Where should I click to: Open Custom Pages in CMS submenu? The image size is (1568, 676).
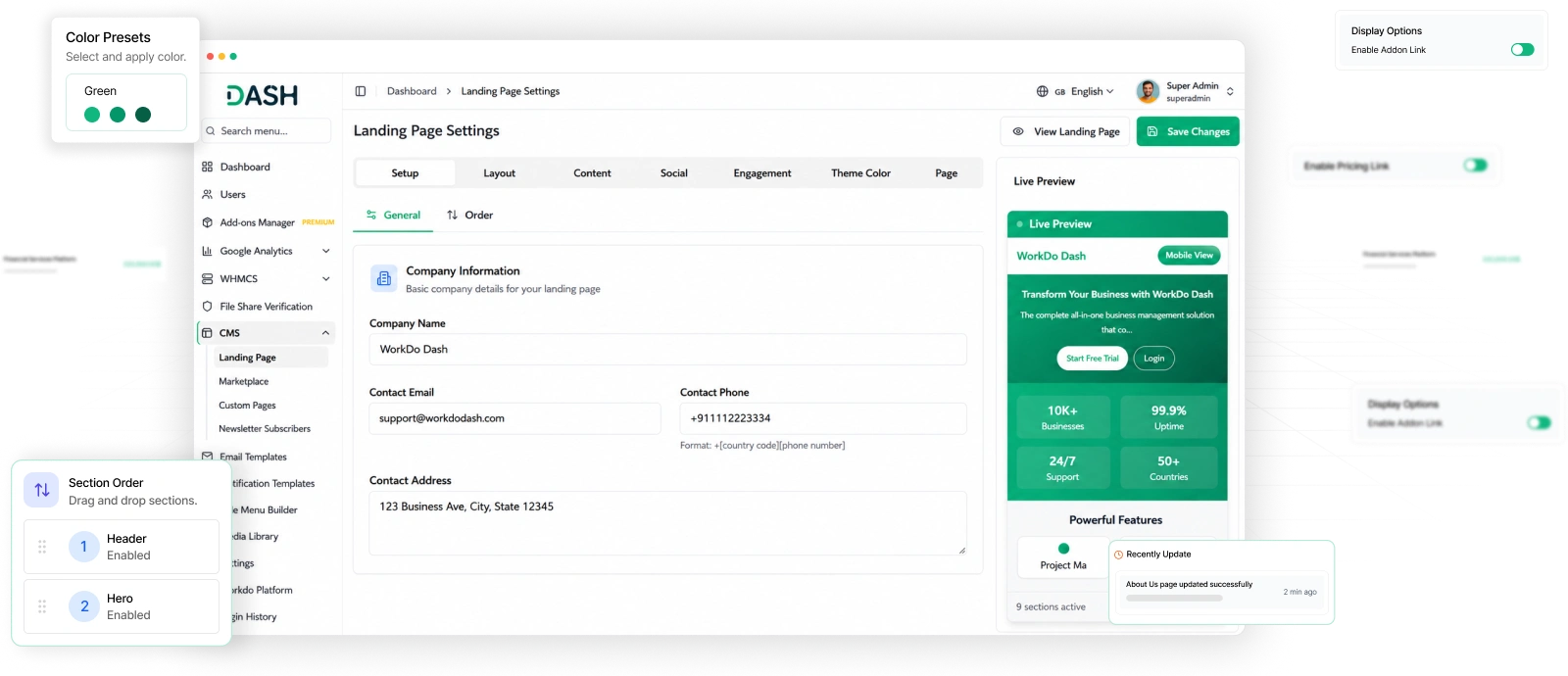click(x=247, y=406)
